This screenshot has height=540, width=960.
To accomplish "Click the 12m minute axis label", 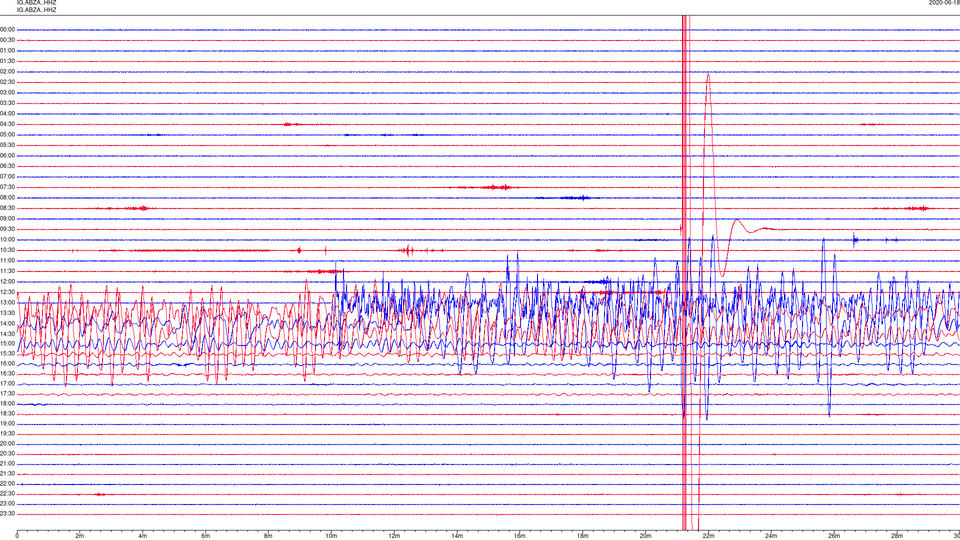I will click(x=394, y=536).
